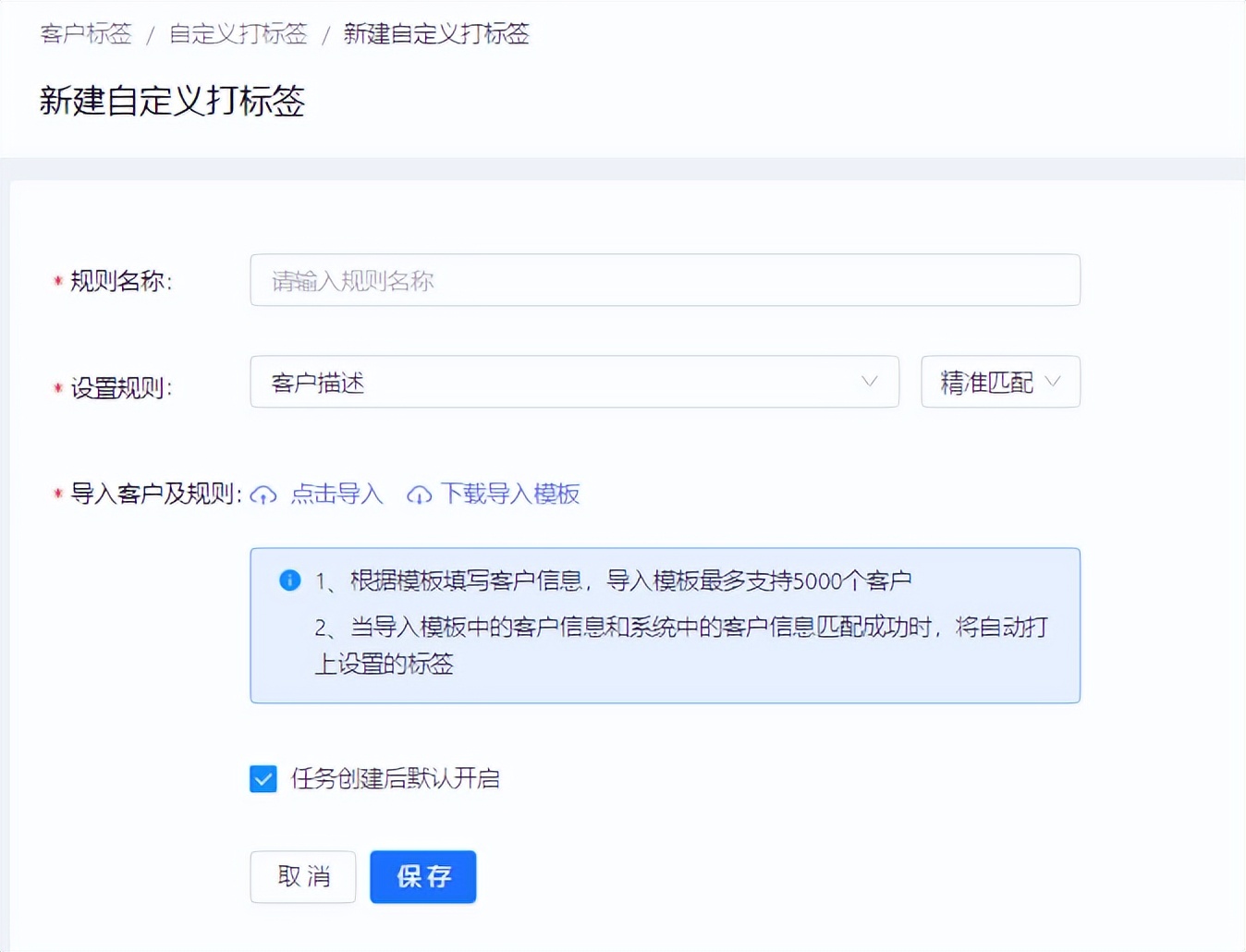Click the 请输入规则名称 input field
Screen dimensions: 1246x952
tap(665, 280)
